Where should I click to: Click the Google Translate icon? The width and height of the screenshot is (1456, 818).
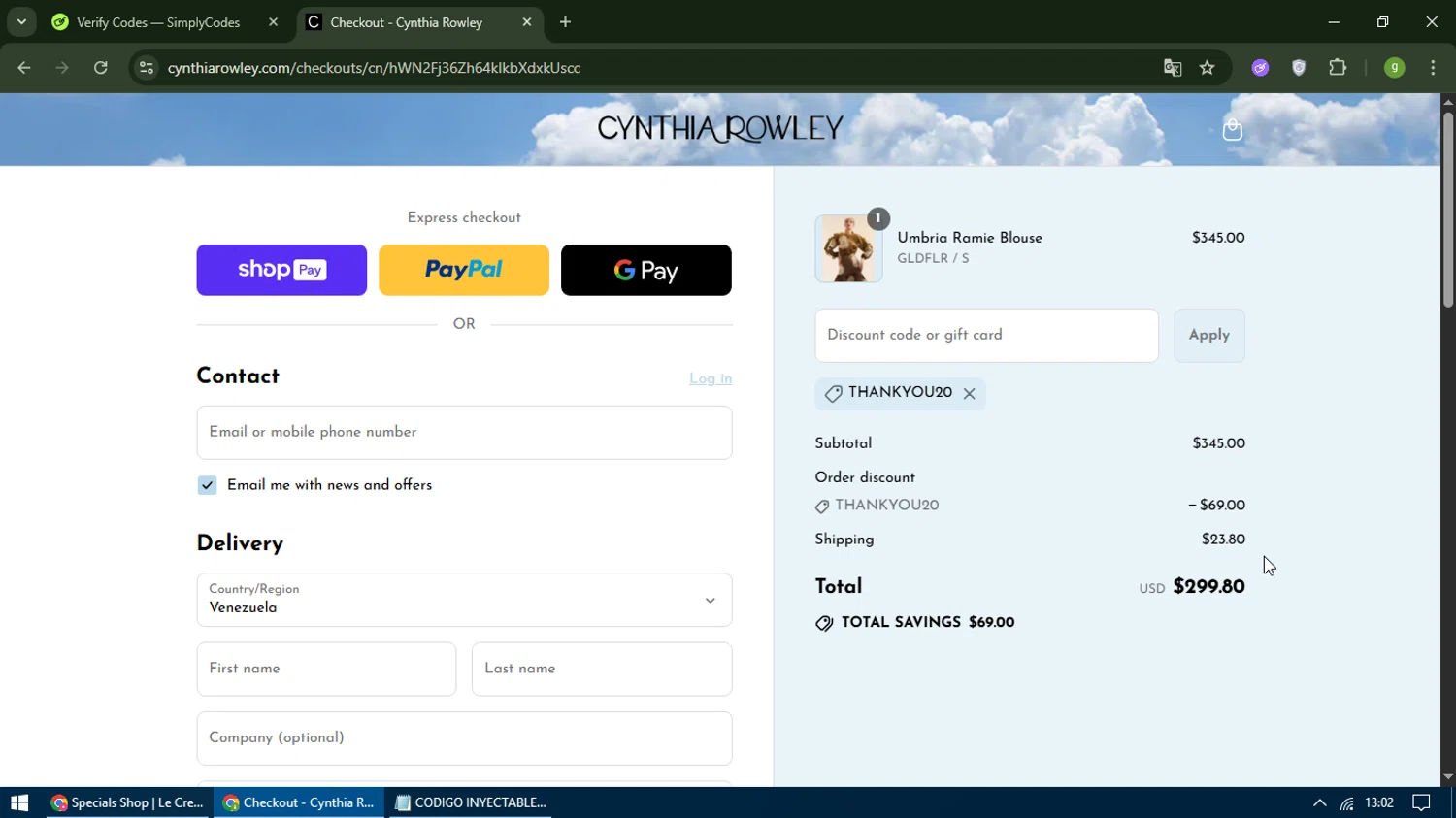(1173, 68)
